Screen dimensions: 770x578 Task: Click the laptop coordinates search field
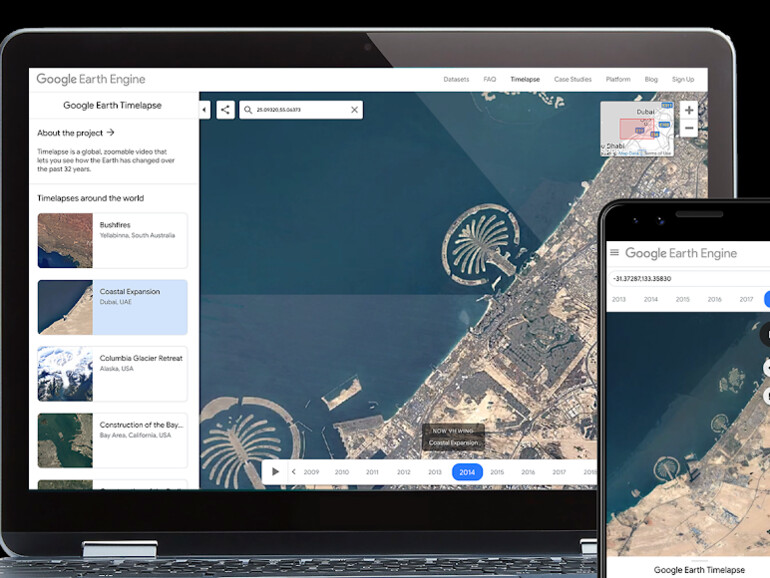click(x=301, y=110)
